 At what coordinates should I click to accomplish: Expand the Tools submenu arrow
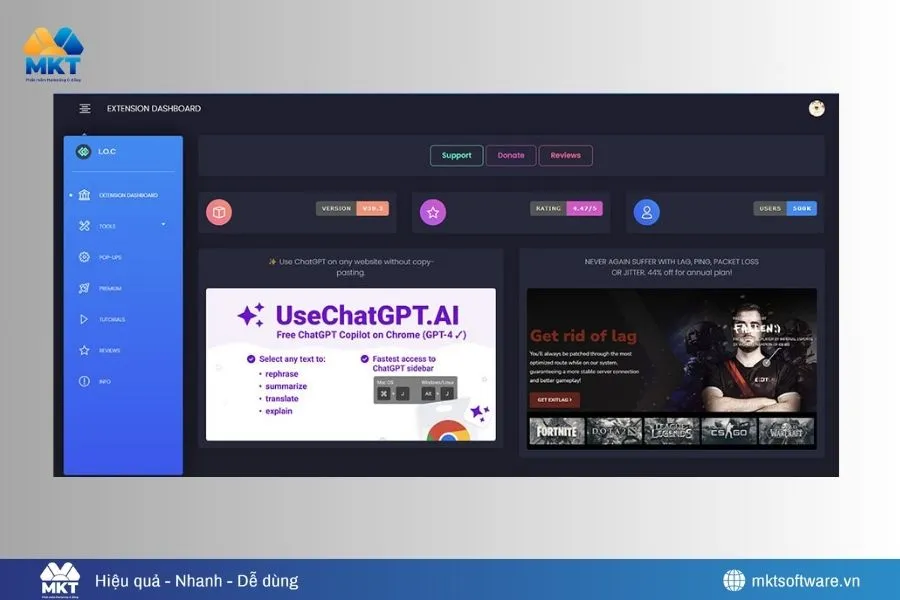[x=163, y=225]
